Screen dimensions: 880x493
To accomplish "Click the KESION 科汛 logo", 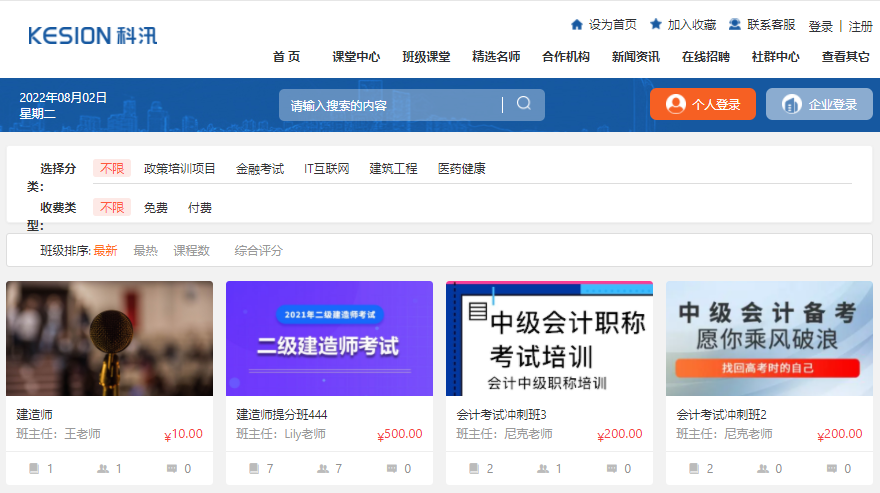I will 93,35.
